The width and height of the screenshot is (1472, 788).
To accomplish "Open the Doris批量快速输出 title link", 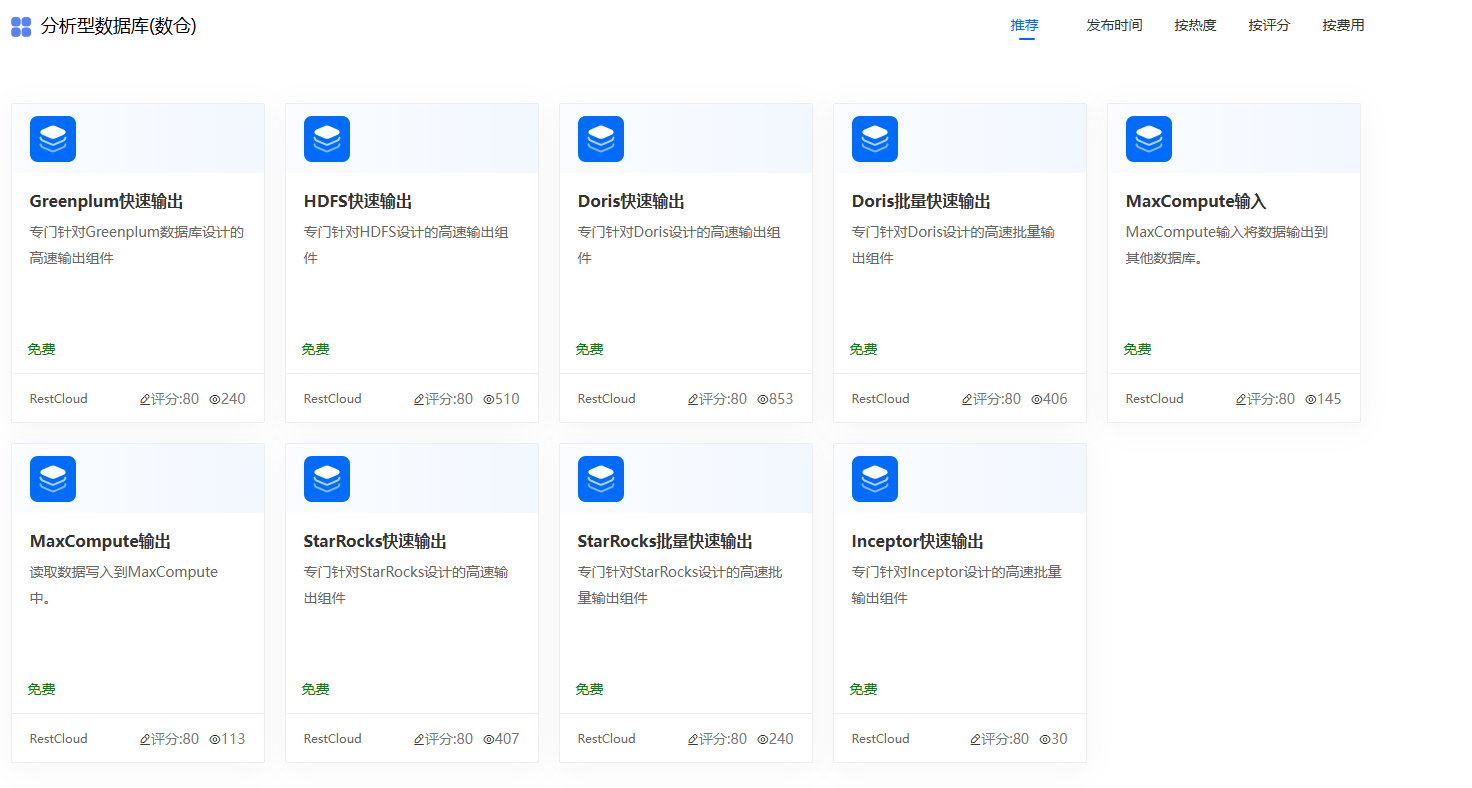I will (921, 201).
